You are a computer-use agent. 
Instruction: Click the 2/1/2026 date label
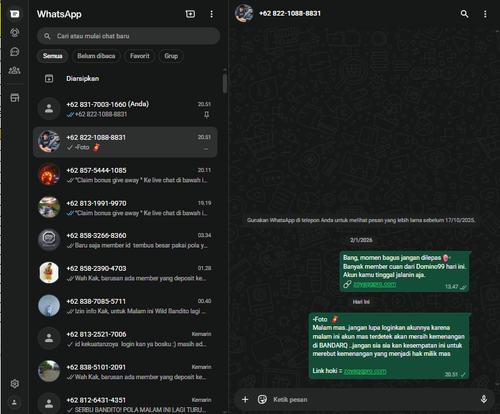coord(361,240)
